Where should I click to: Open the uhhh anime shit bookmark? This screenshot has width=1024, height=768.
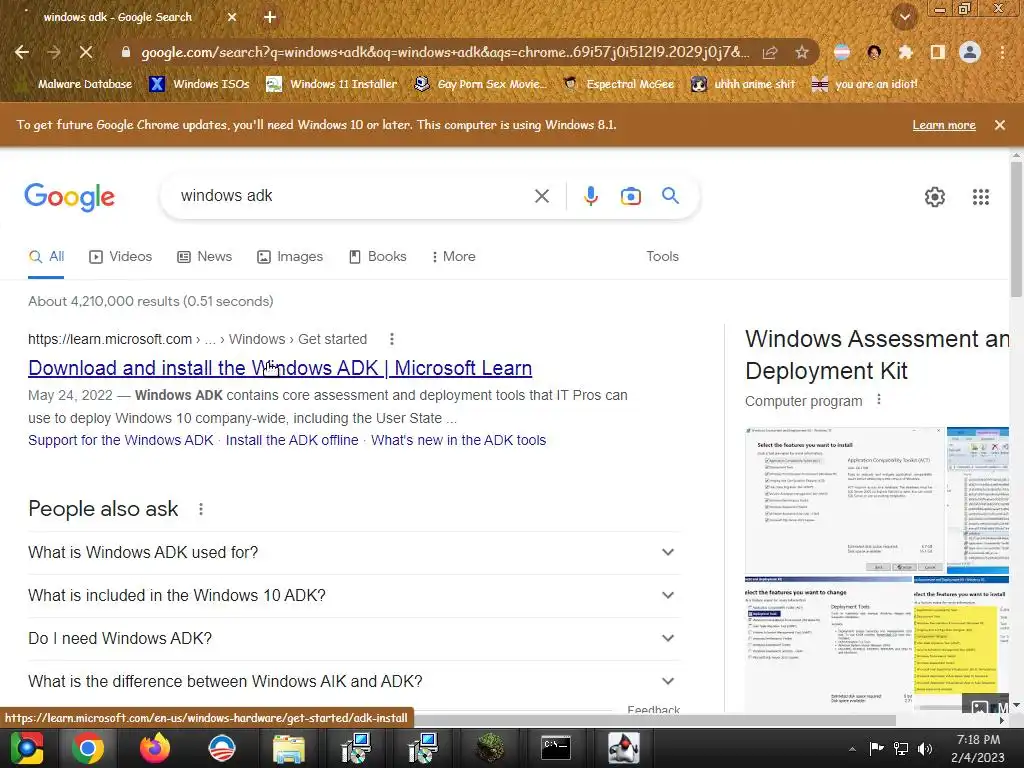coord(744,84)
